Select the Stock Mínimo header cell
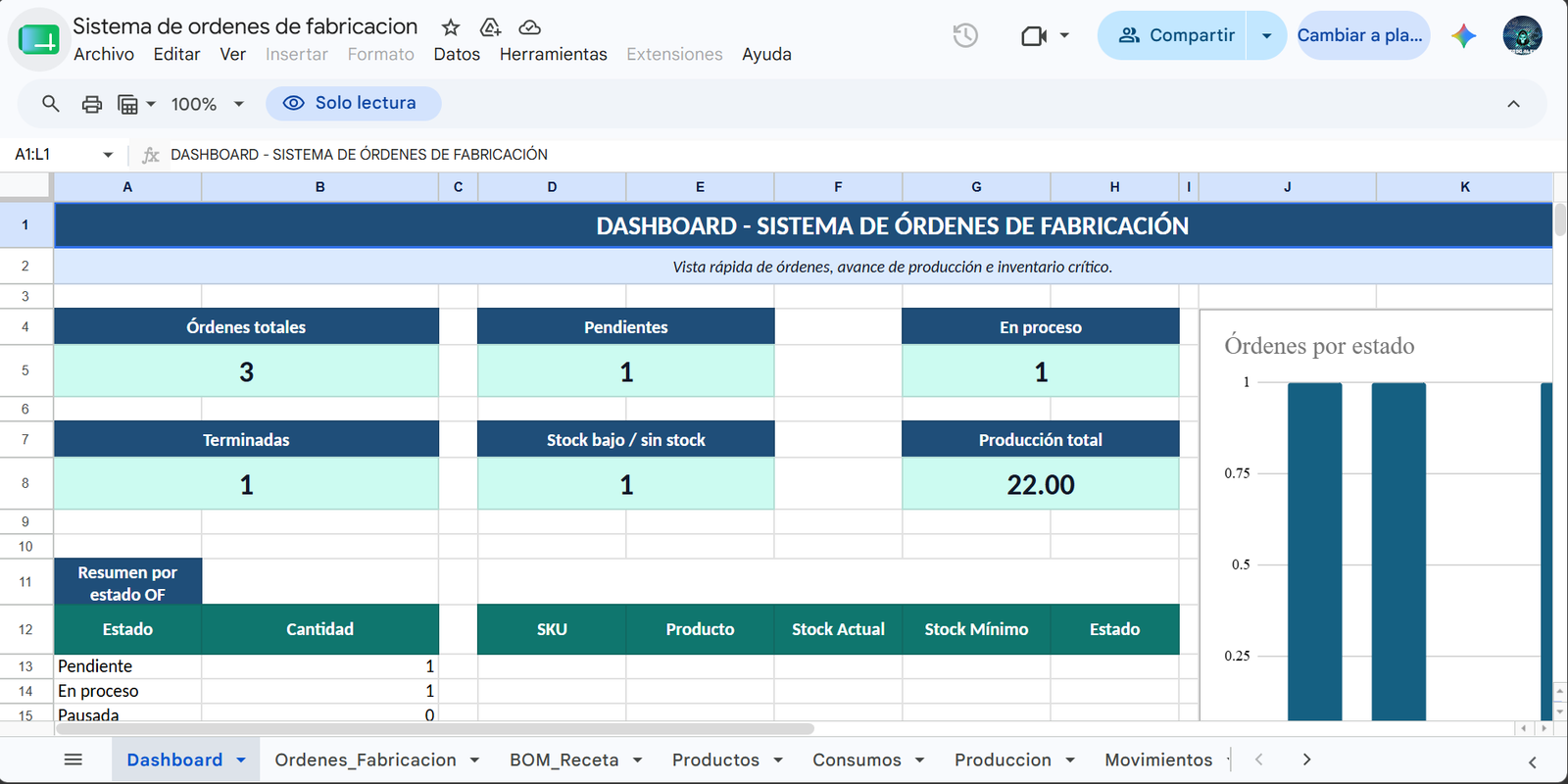The width and height of the screenshot is (1568, 784). pos(976,629)
